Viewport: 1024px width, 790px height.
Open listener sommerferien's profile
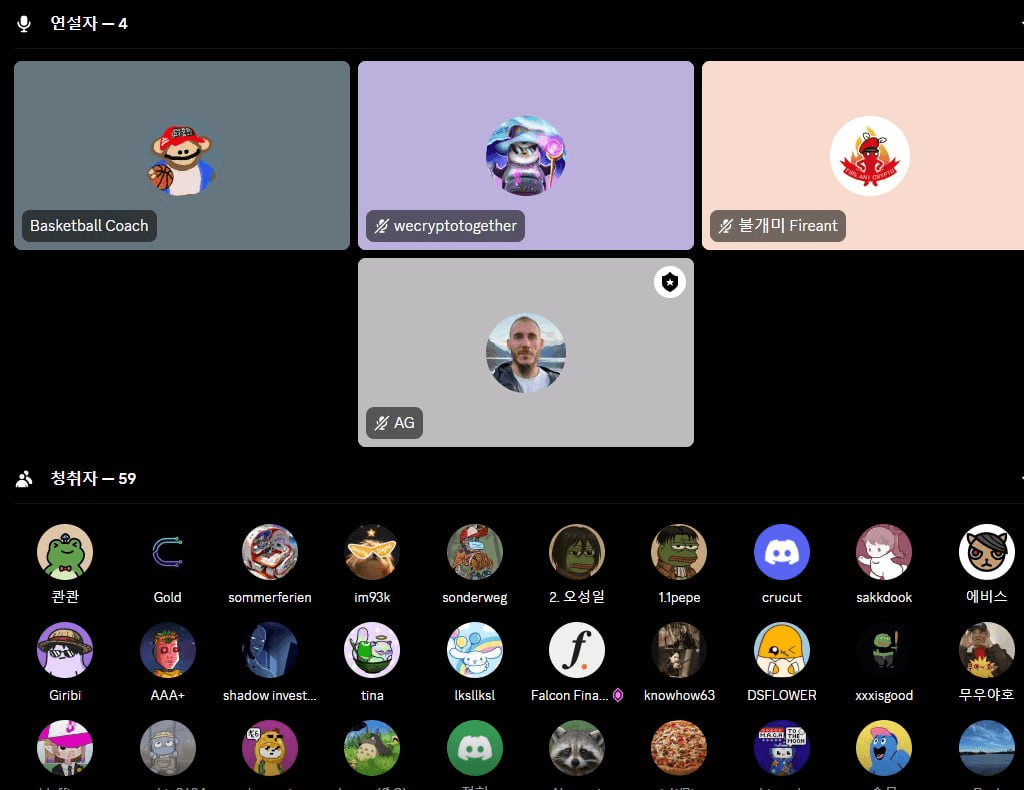(x=270, y=552)
